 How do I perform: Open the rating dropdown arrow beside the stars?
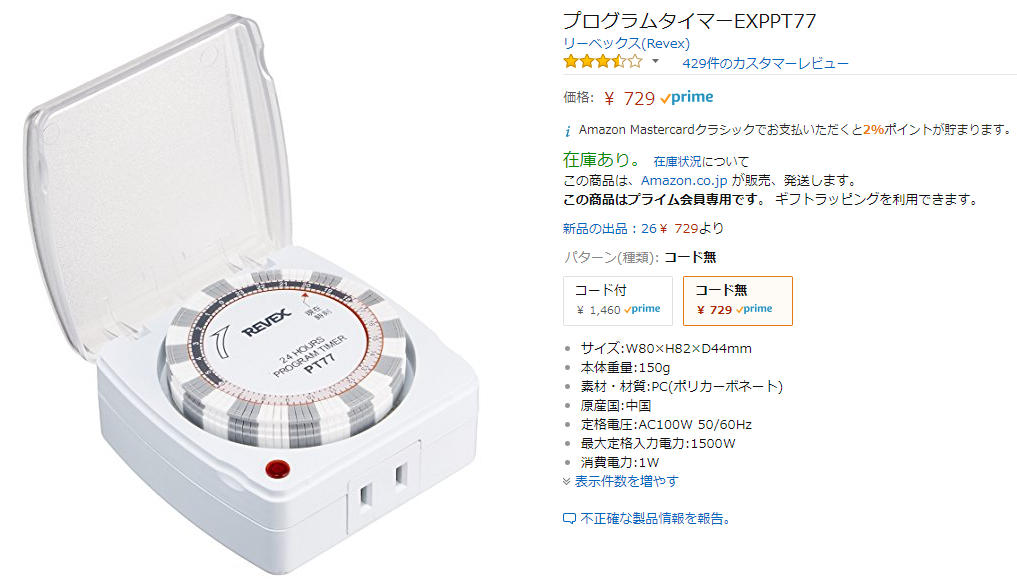(x=655, y=62)
